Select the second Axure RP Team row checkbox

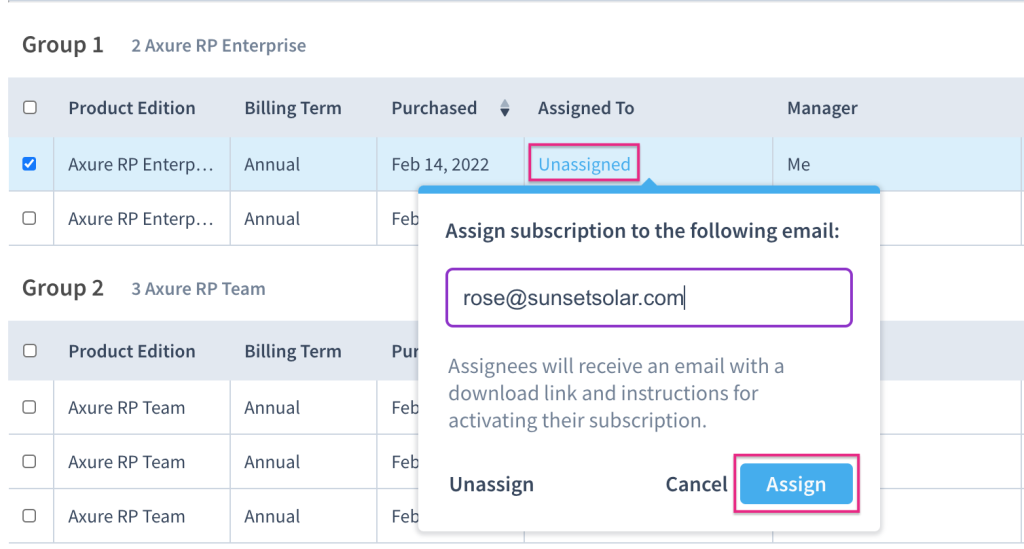pos(30,462)
